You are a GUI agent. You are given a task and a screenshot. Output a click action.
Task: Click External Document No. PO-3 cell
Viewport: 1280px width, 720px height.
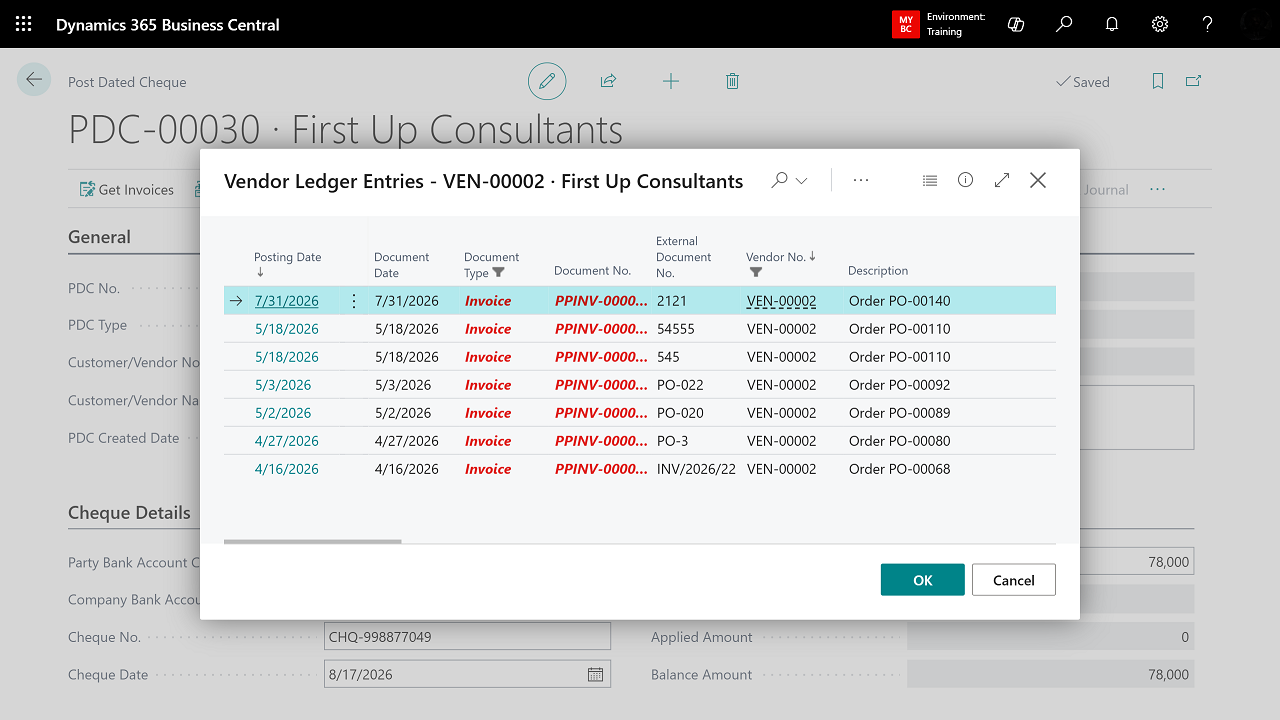(x=672, y=441)
